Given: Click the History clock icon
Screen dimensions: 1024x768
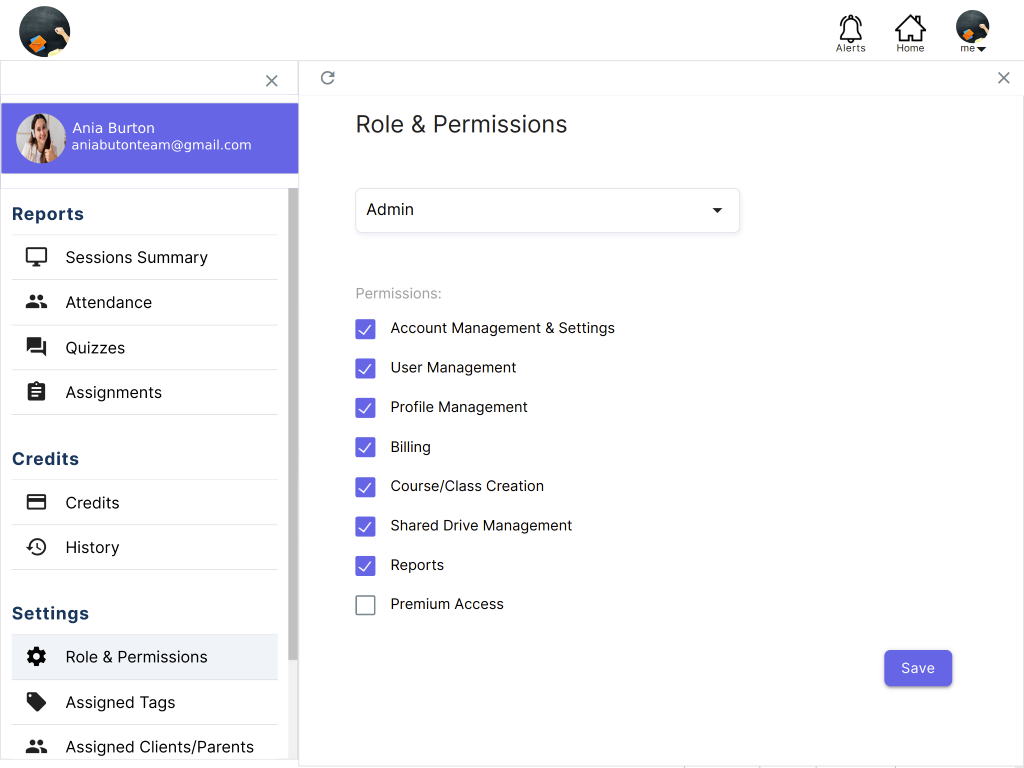Looking at the screenshot, I should (x=36, y=547).
